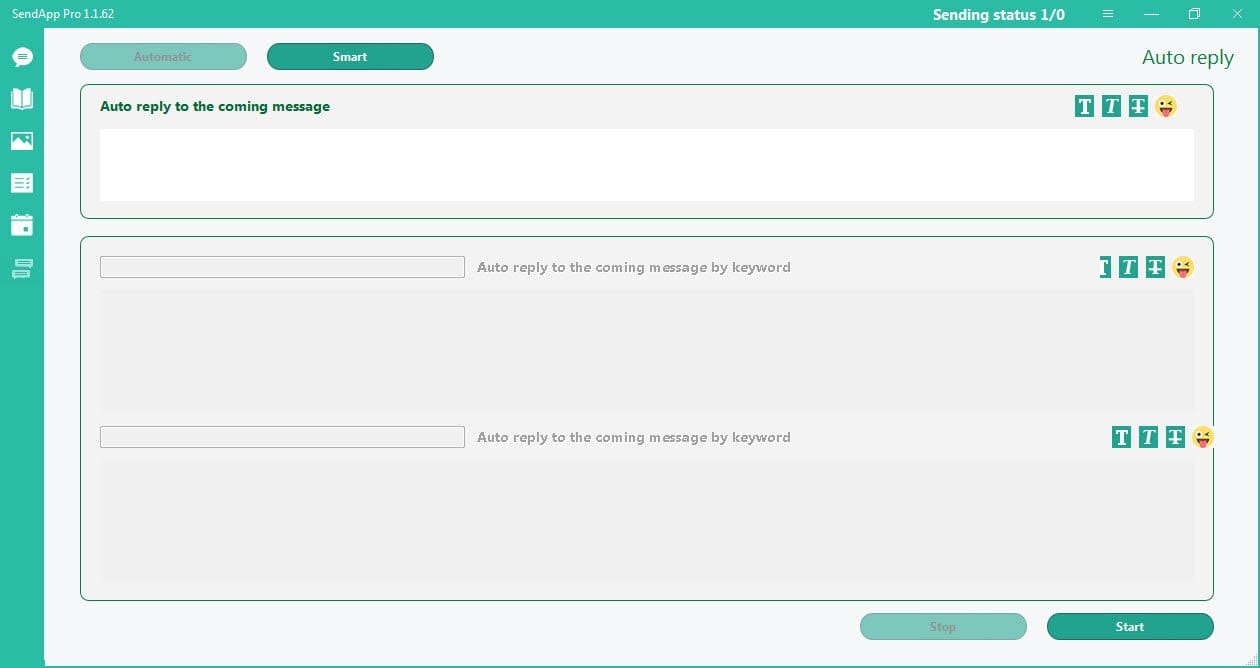Apply strikethrough in the top auto reply box
This screenshot has height=668, width=1260.
pyautogui.click(x=1138, y=106)
